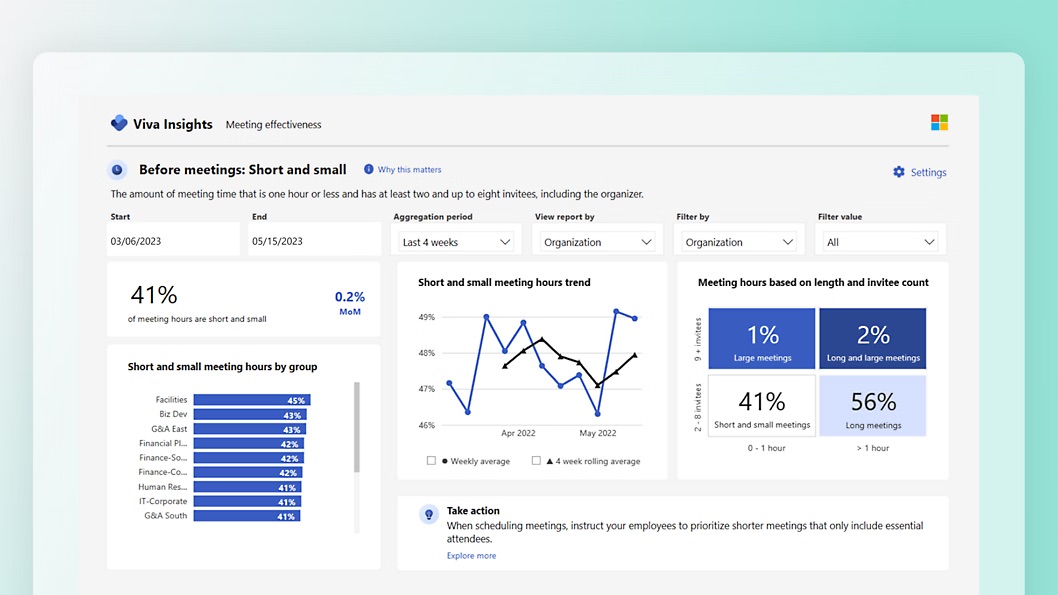Open the Filter by Organization dropdown

(x=739, y=242)
